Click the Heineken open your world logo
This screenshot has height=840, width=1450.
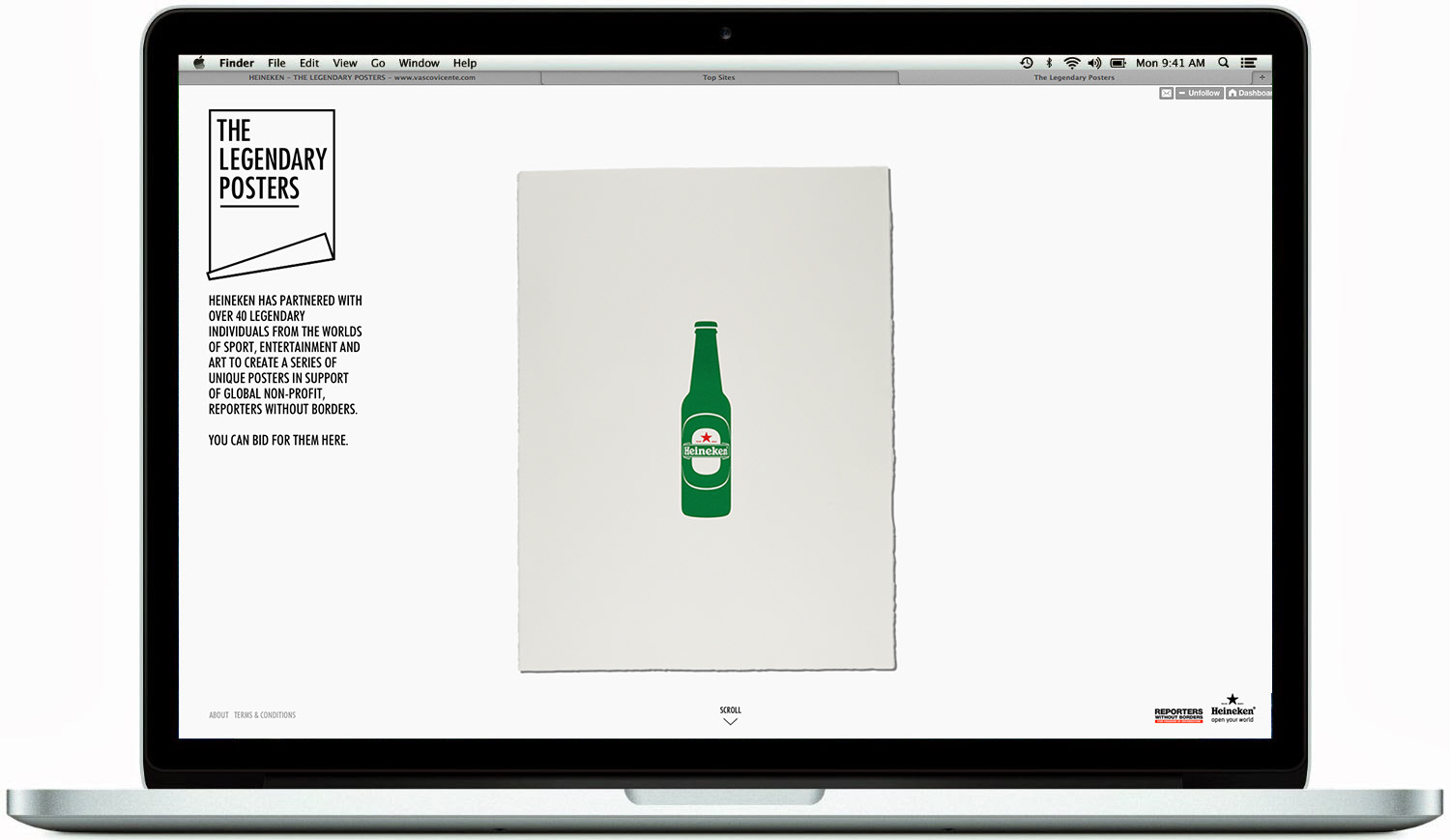click(x=1232, y=709)
